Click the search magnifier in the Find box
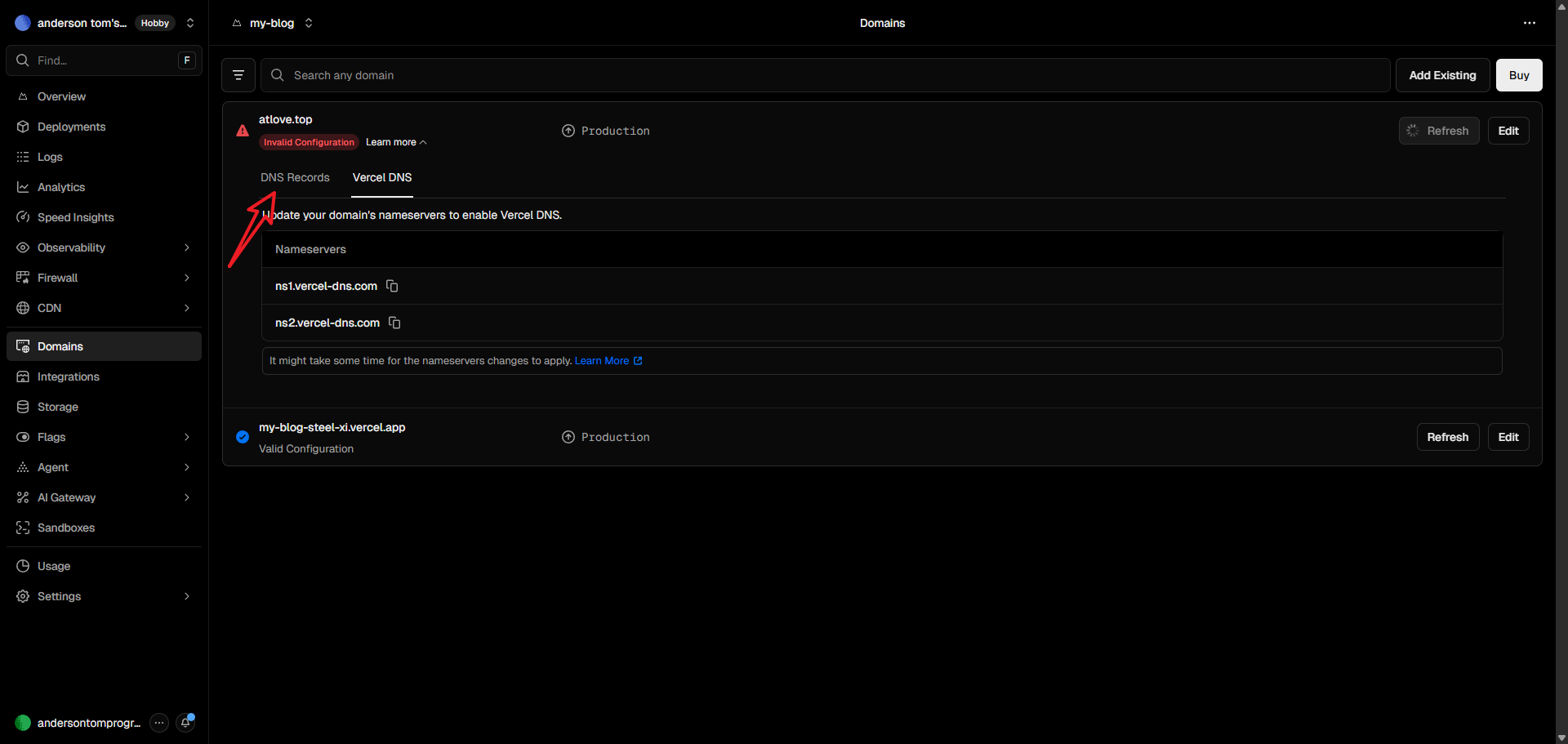 click(x=23, y=60)
